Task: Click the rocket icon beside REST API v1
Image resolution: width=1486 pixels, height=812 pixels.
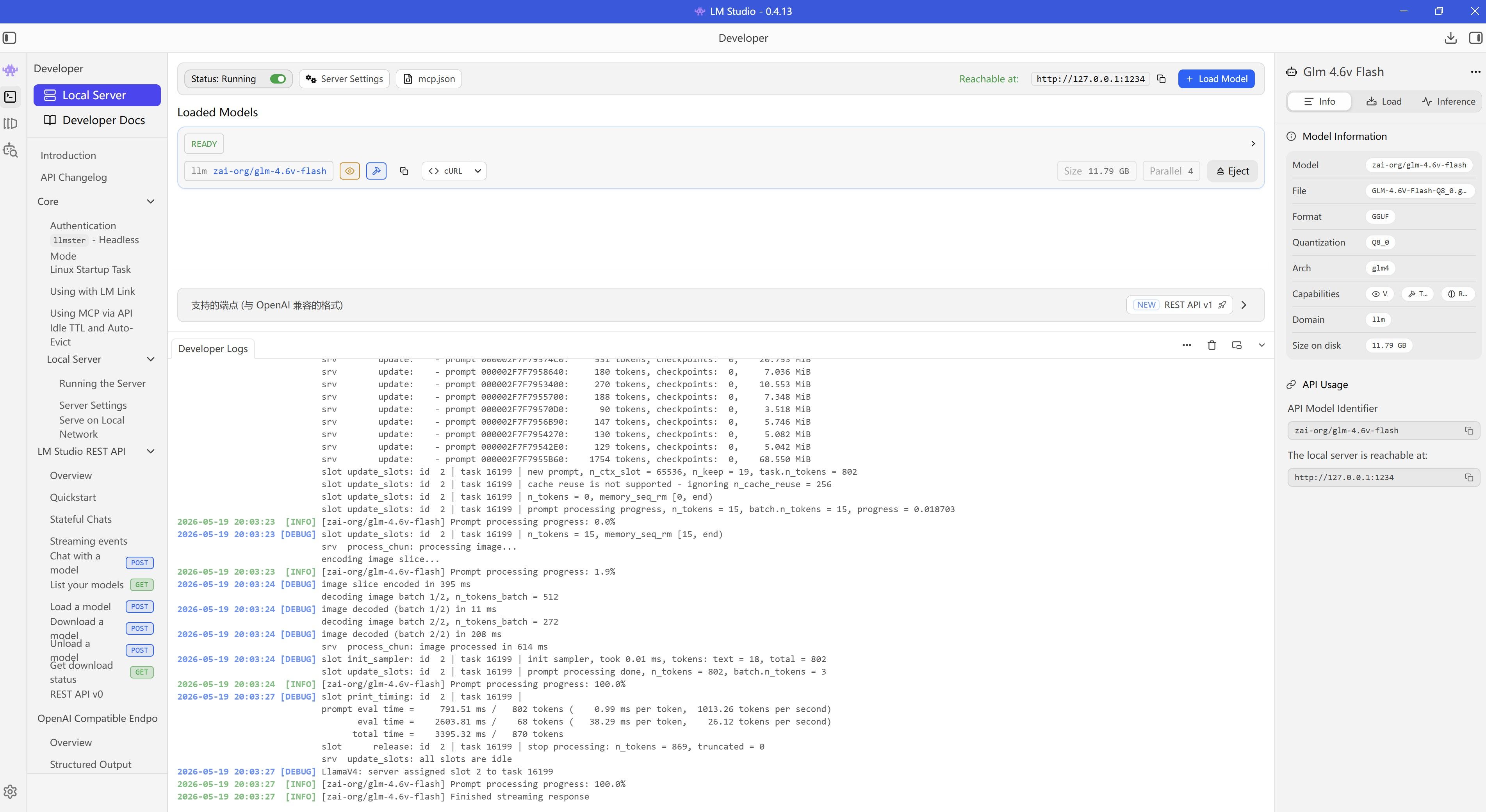Action: click(x=1222, y=305)
